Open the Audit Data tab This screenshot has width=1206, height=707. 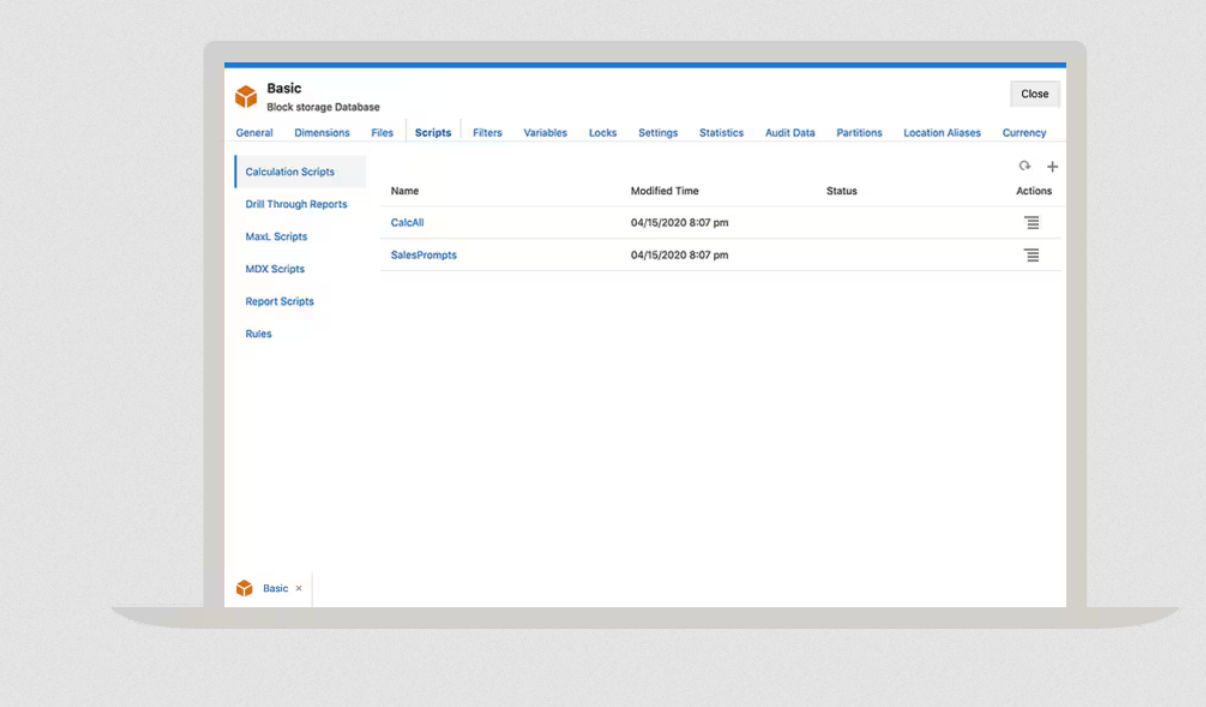pyautogui.click(x=791, y=131)
